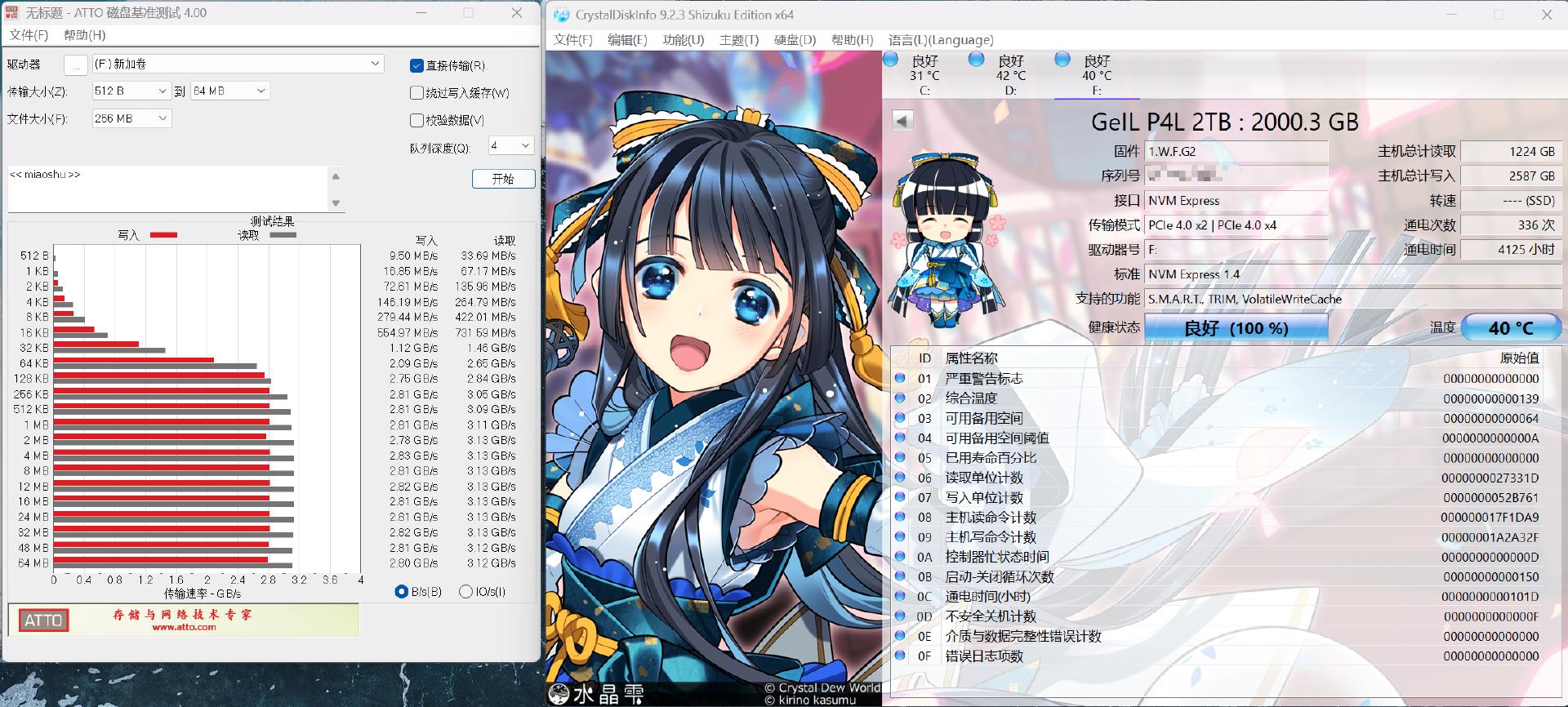Click the 主机总计写入 value 2587 GB
Screen dimensions: 1568x707
[1511, 176]
